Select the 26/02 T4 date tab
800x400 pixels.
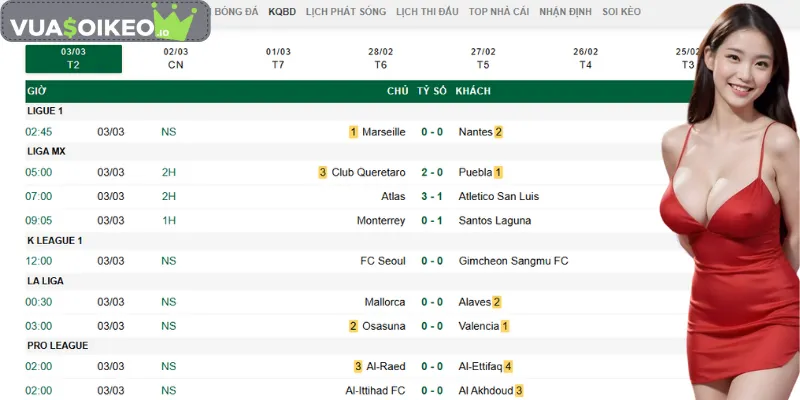586,58
